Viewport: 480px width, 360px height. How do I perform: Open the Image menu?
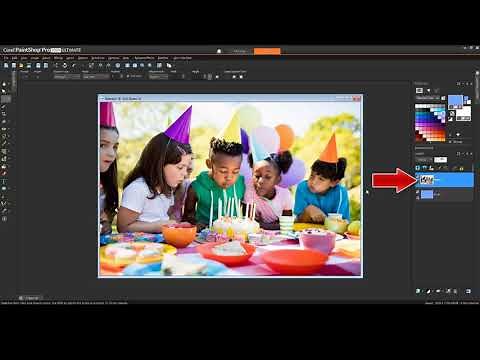35,58
